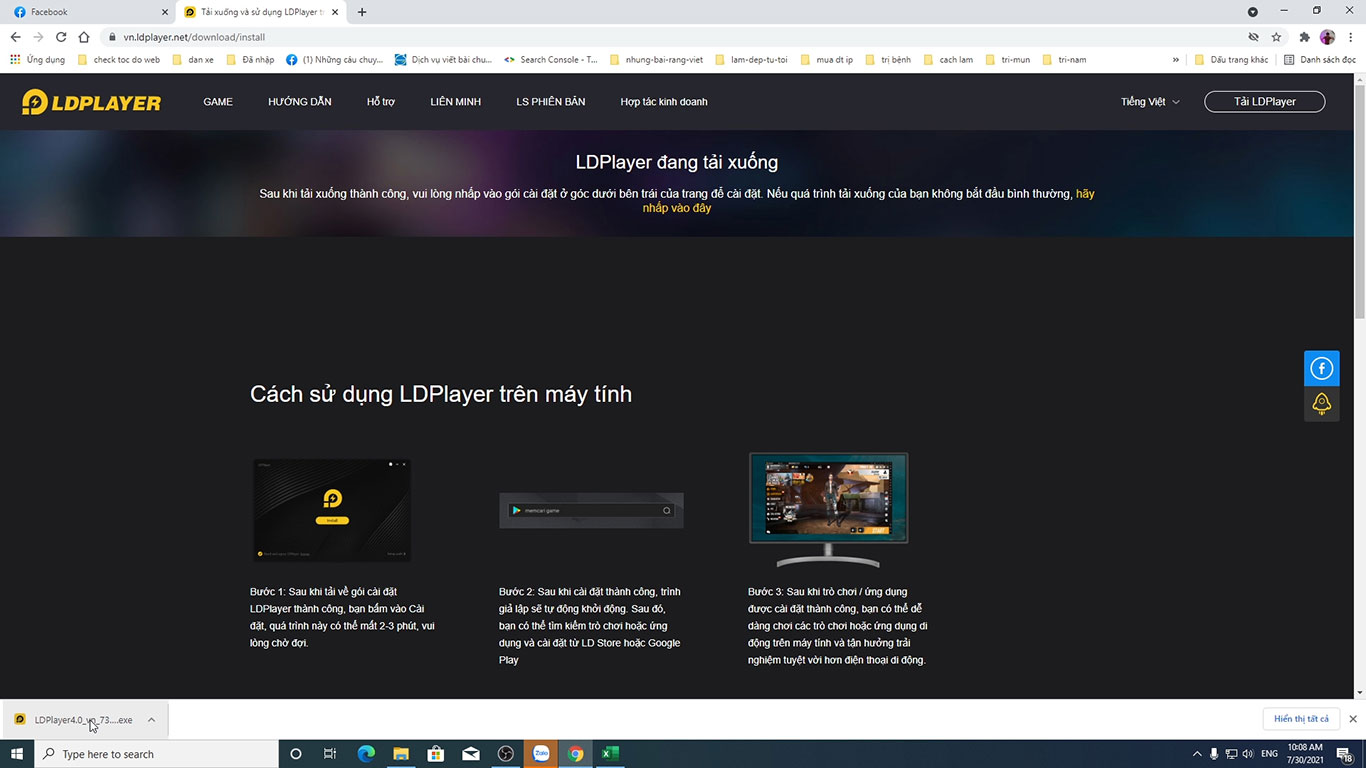The height and width of the screenshot is (768, 1366).
Task: Bookmark this page with the star icon
Action: coord(1276,37)
